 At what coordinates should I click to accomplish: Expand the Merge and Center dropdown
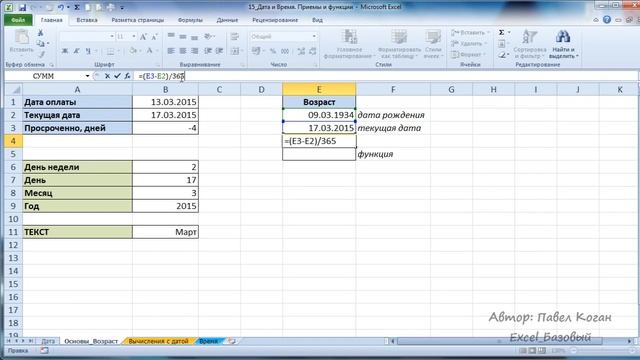(242, 51)
